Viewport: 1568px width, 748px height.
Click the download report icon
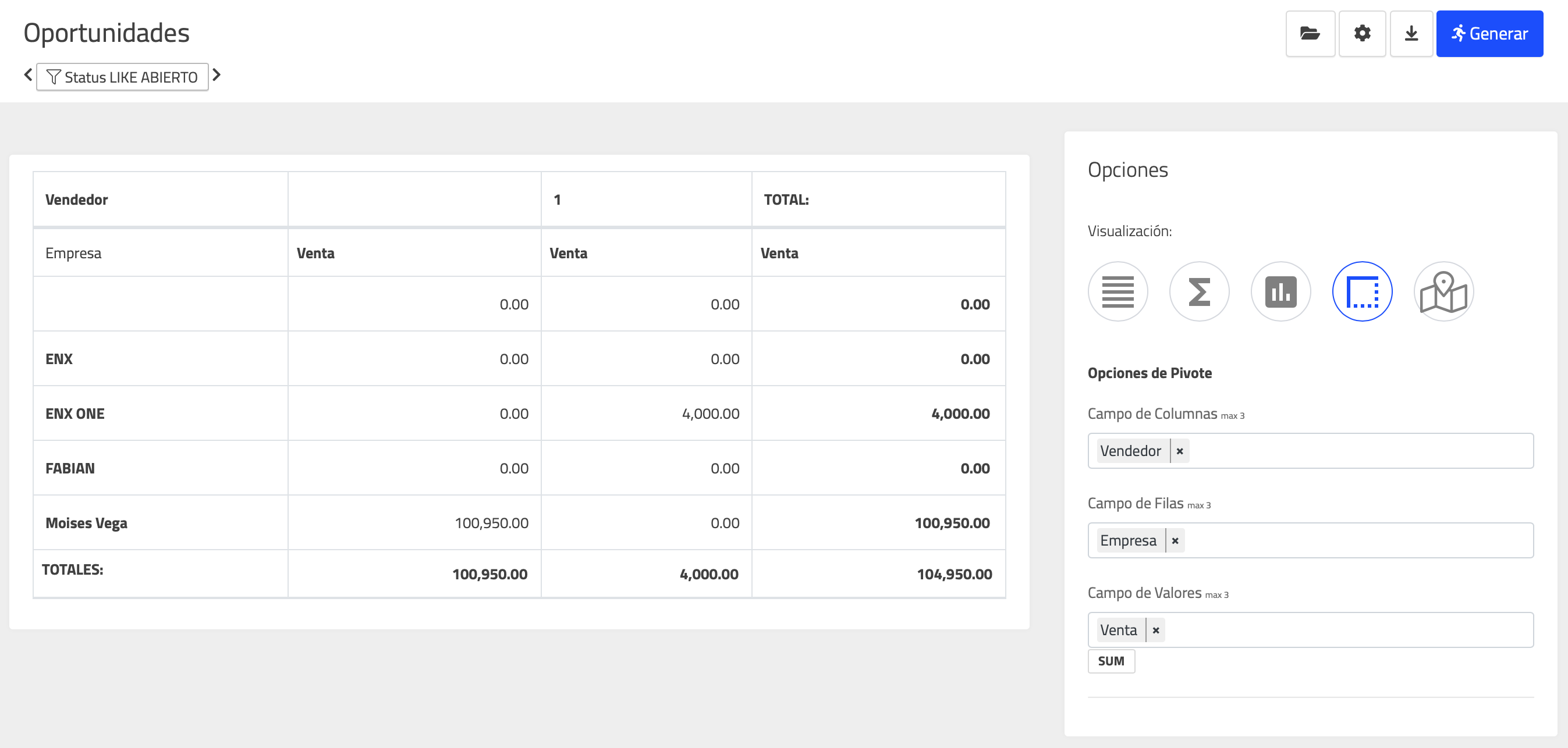(1410, 34)
